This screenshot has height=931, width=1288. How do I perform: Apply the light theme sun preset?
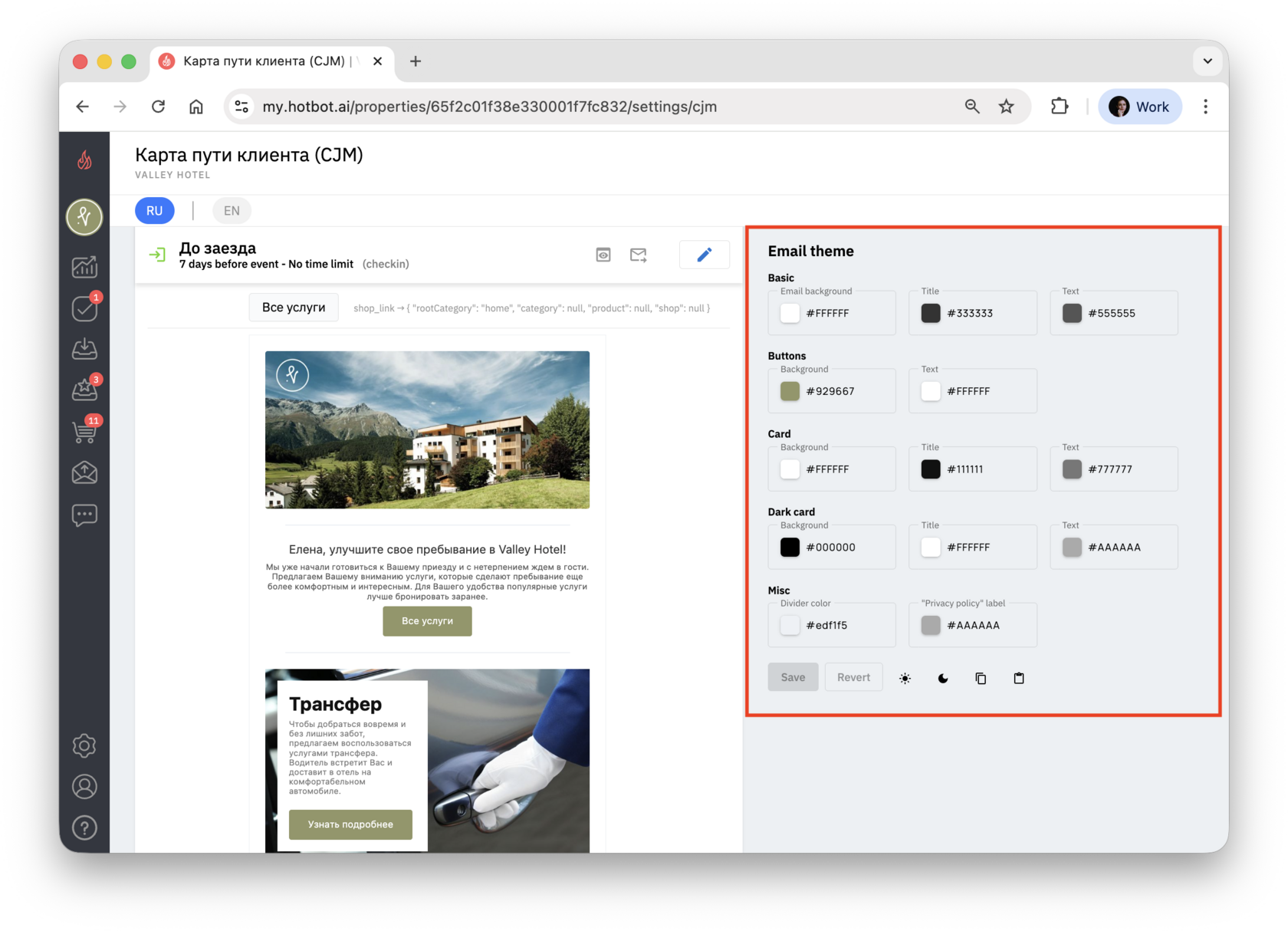[905, 678]
